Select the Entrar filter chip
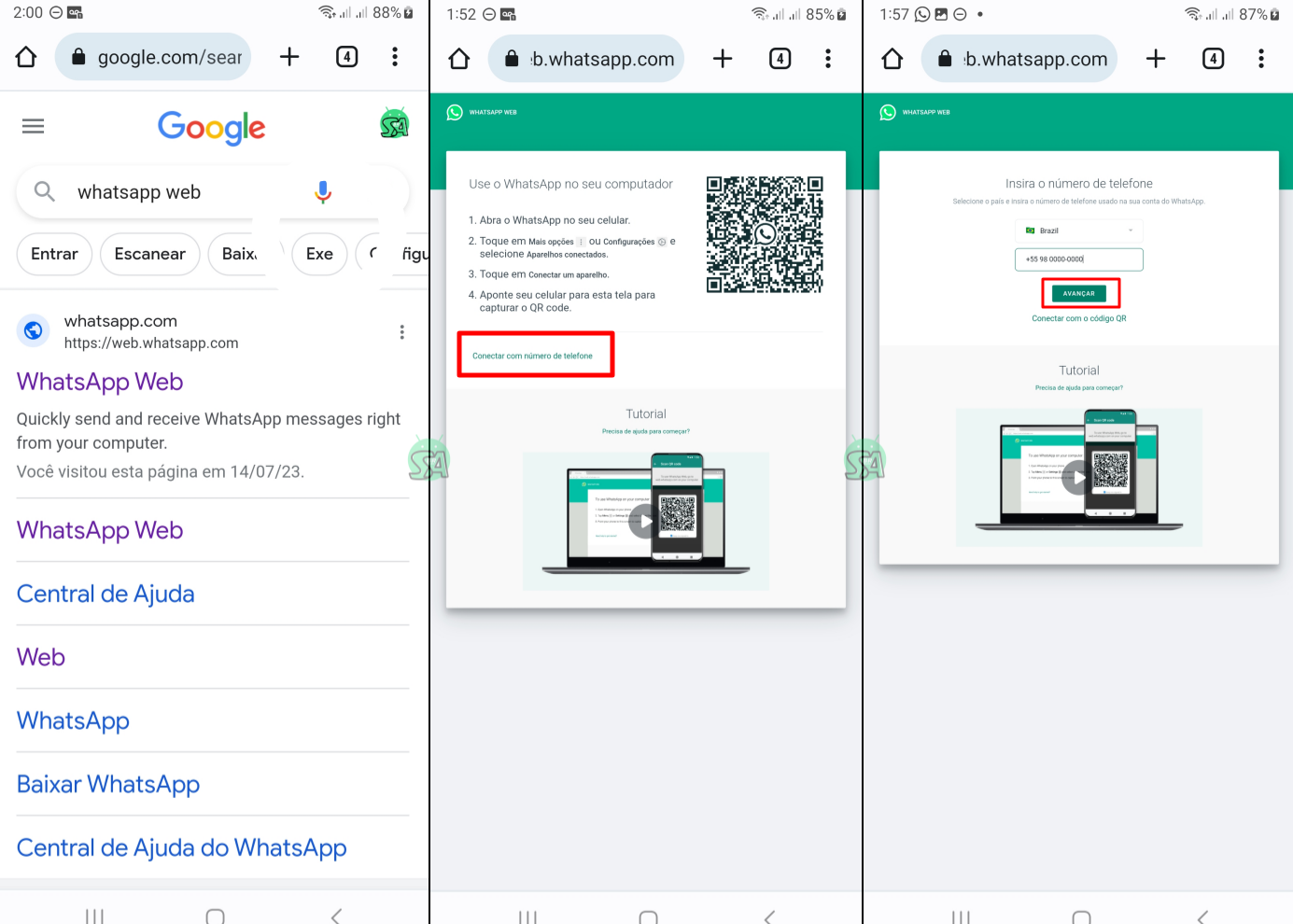 [54, 254]
